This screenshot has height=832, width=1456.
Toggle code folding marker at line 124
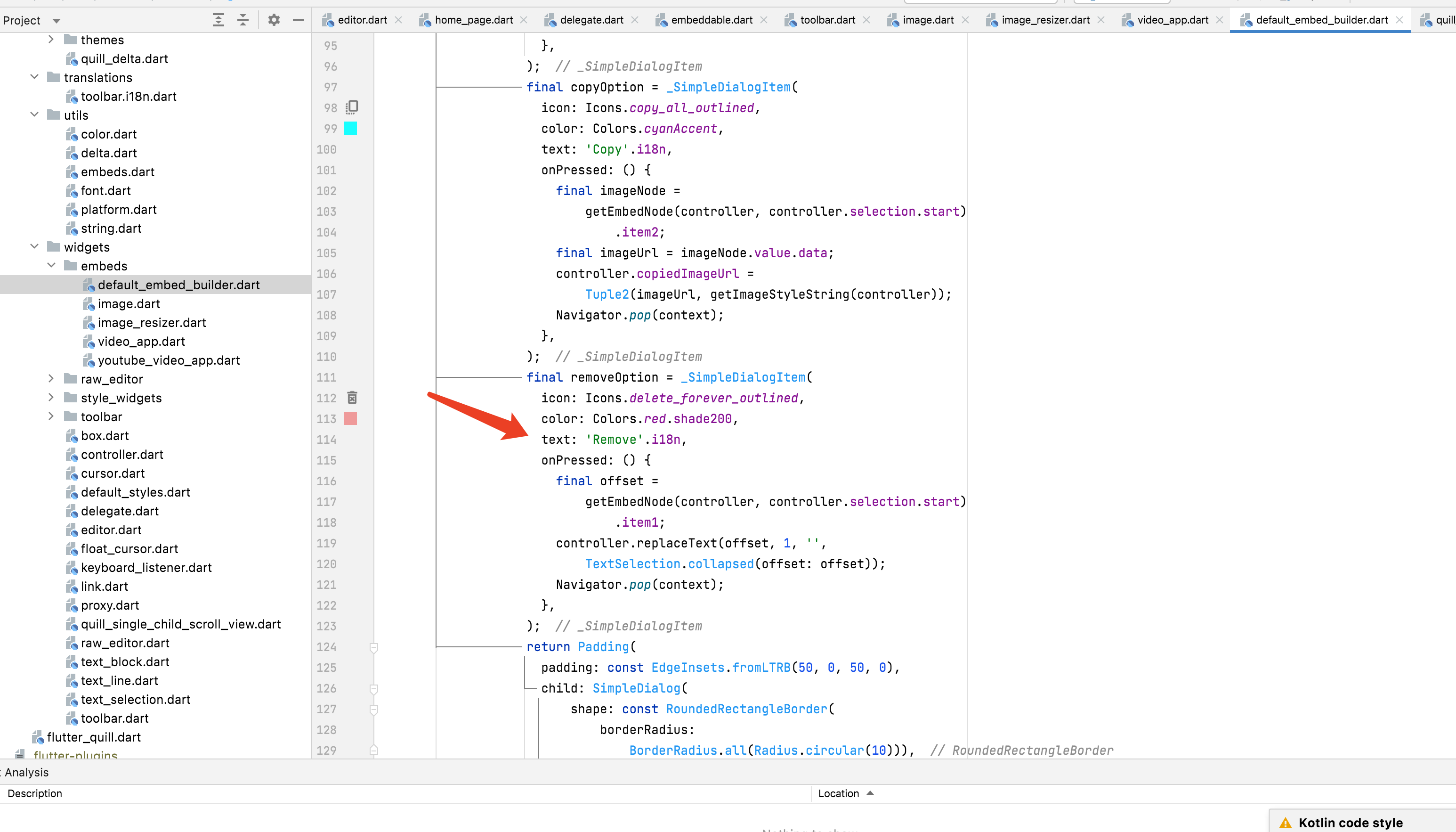[x=374, y=647]
